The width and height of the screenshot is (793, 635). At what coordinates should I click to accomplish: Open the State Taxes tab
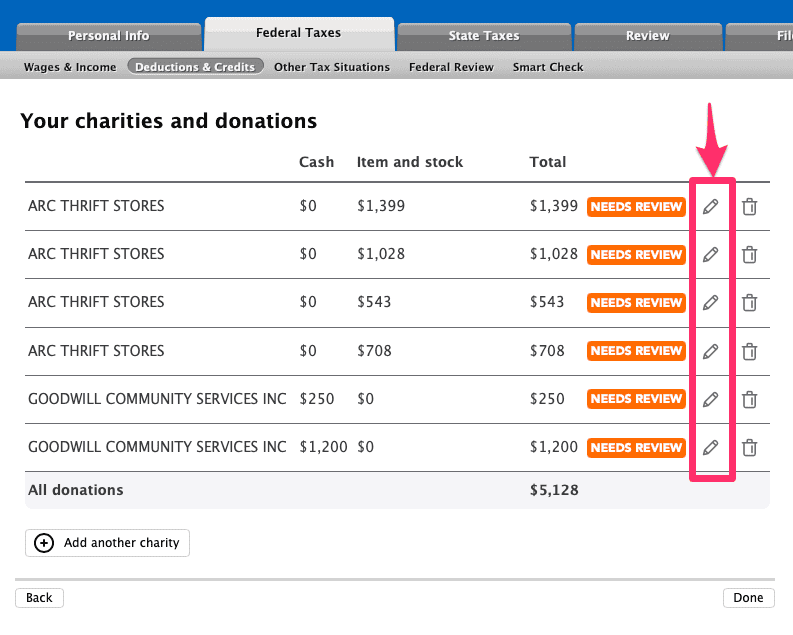click(x=483, y=36)
